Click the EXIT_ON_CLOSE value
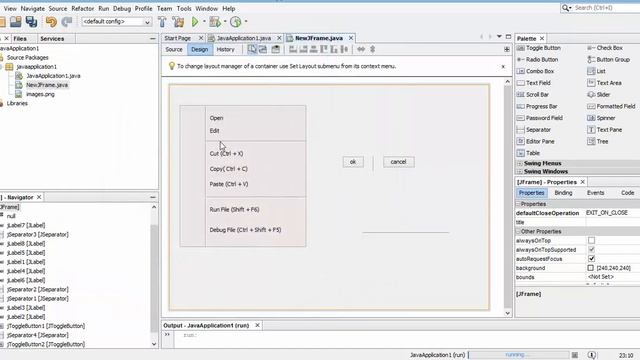Screen dimensions: 640x360 pos(607,213)
